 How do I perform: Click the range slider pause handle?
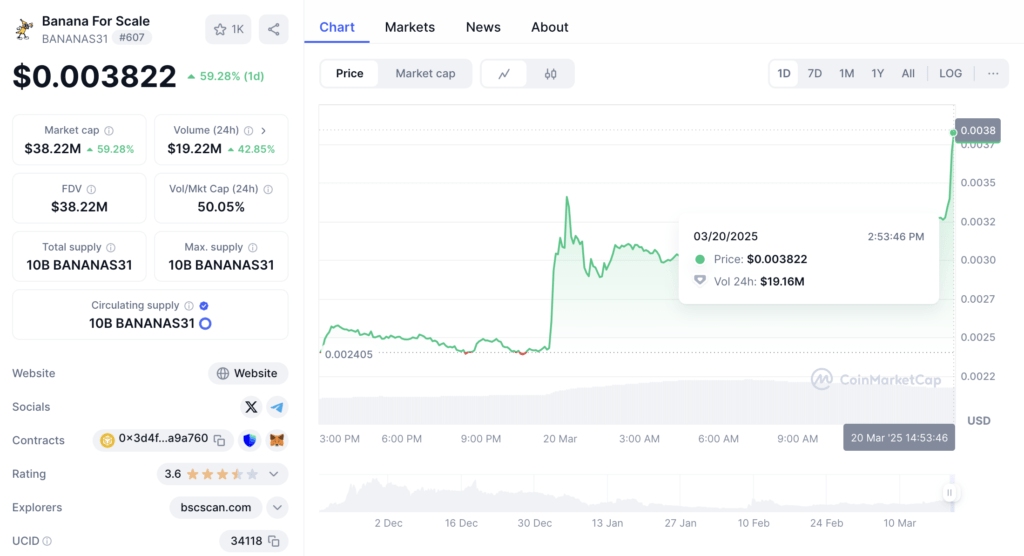950,493
